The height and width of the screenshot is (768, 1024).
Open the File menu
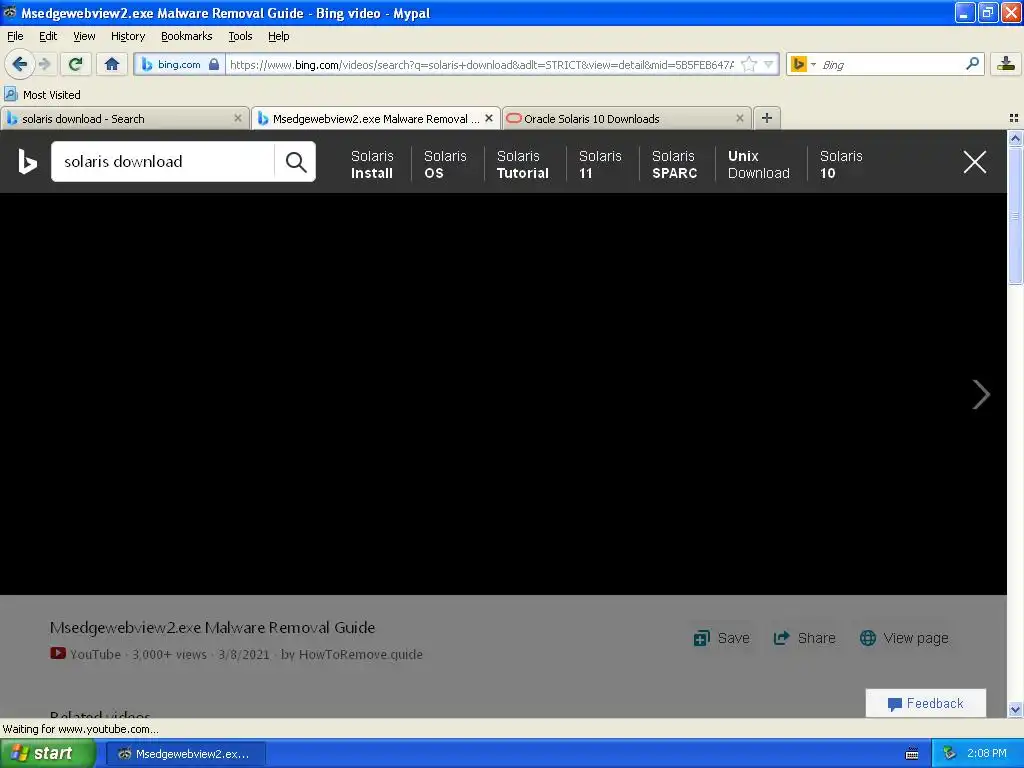pyautogui.click(x=15, y=36)
